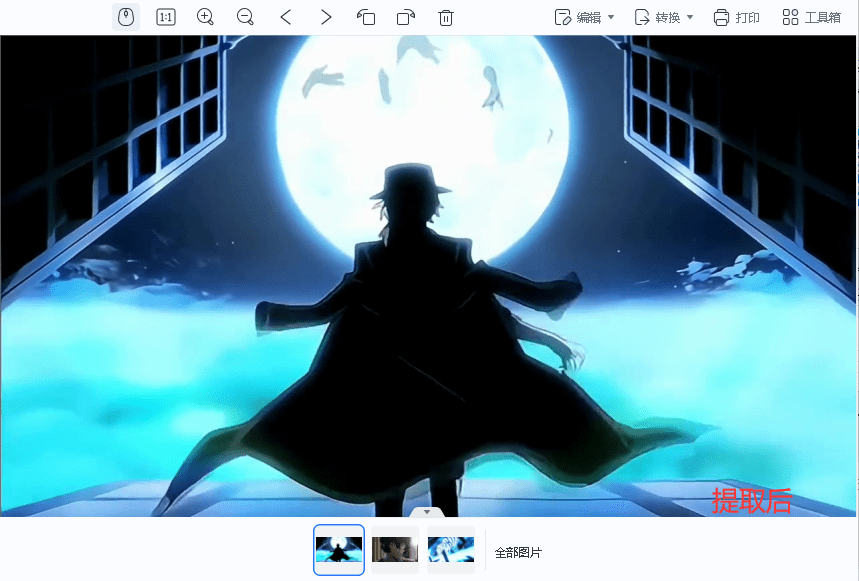Show image at 1:1 actual size
The height and width of the screenshot is (581, 859).
[x=165, y=17]
